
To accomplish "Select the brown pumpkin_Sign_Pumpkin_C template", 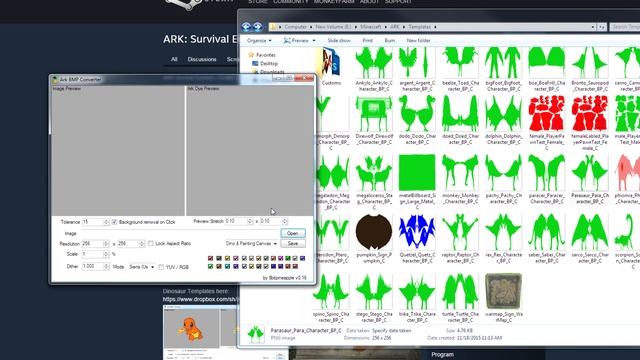I will click(x=374, y=238).
